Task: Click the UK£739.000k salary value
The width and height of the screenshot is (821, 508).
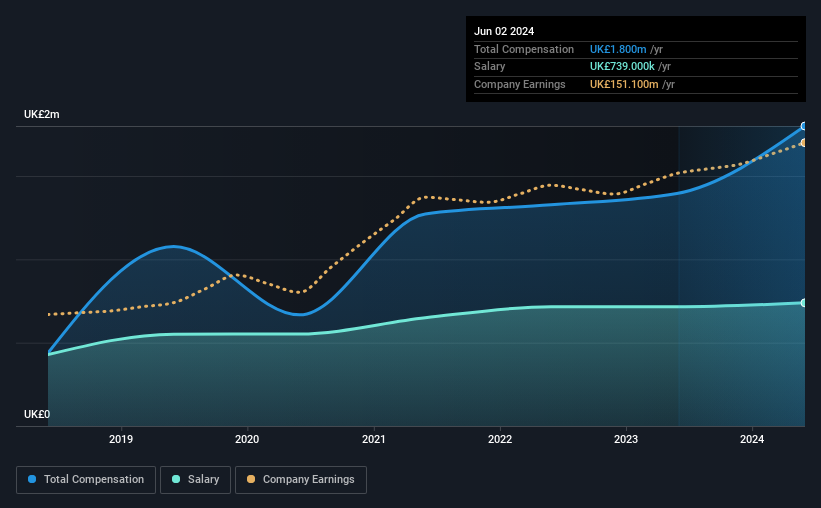Action: pyautogui.click(x=622, y=67)
